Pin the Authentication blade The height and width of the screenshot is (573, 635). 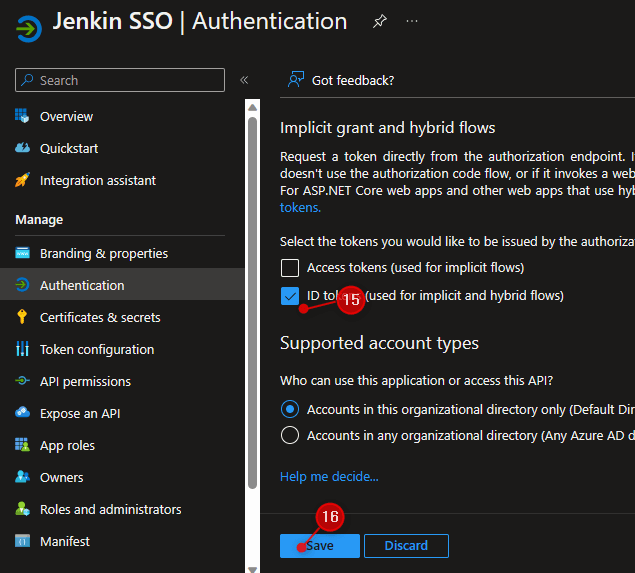coord(379,21)
